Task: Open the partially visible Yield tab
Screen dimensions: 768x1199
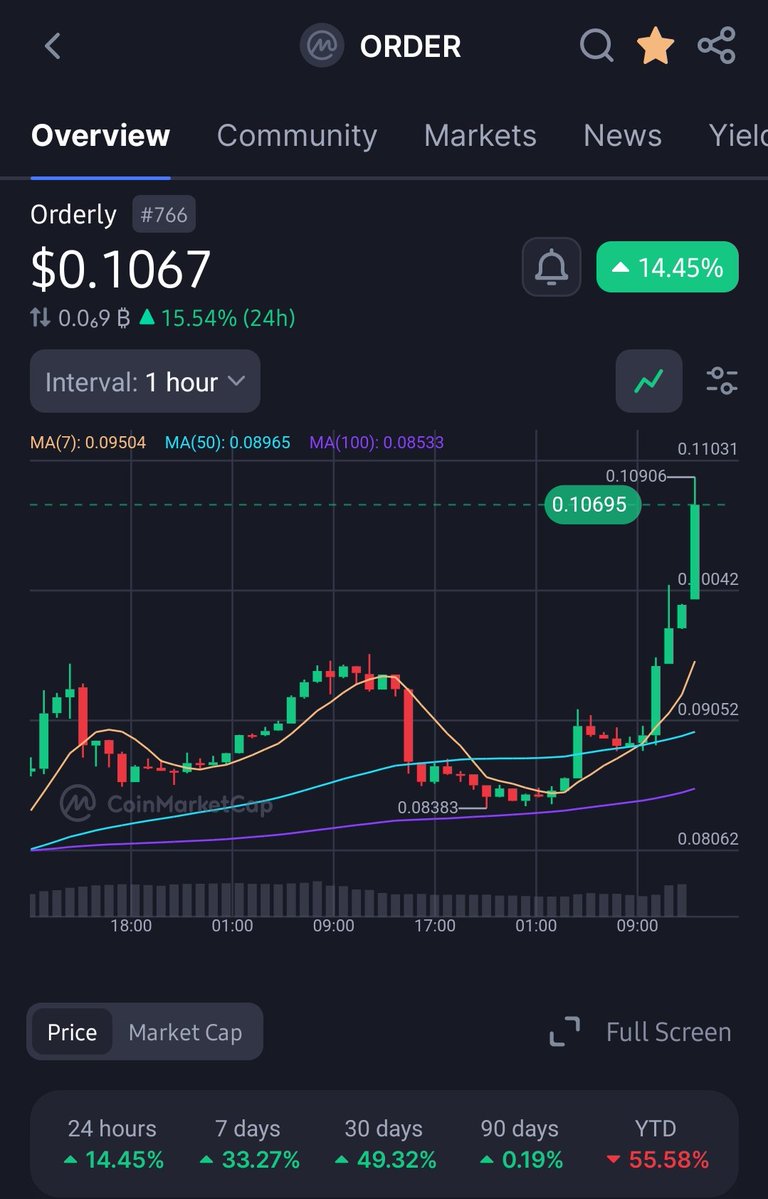Action: click(737, 135)
